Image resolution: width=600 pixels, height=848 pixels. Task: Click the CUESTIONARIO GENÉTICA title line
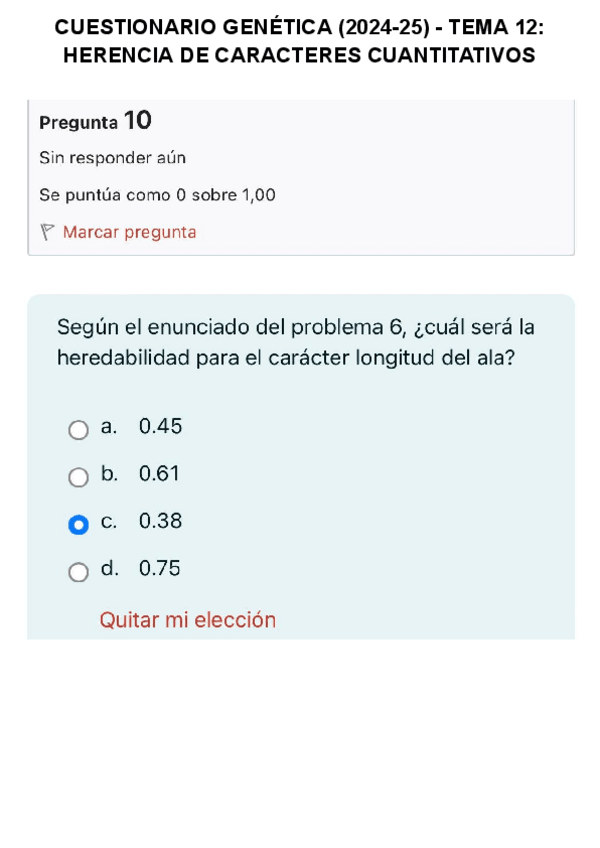(299, 28)
